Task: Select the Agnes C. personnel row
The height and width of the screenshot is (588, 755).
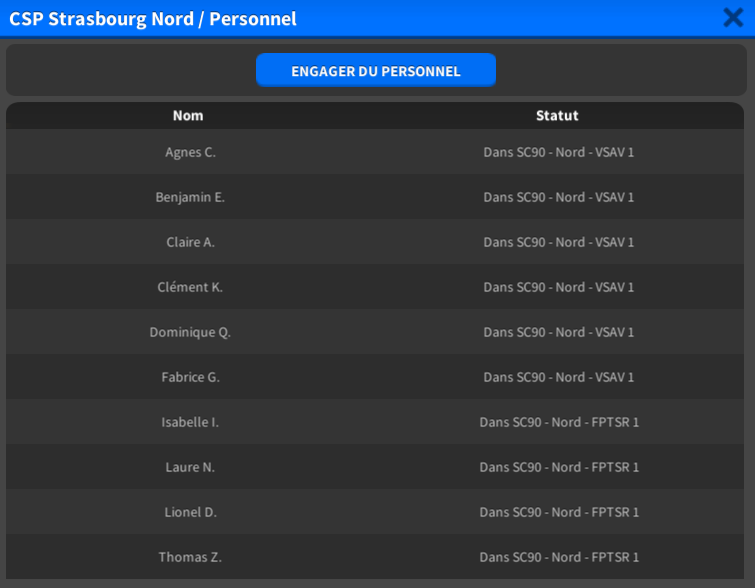Action: (190, 152)
